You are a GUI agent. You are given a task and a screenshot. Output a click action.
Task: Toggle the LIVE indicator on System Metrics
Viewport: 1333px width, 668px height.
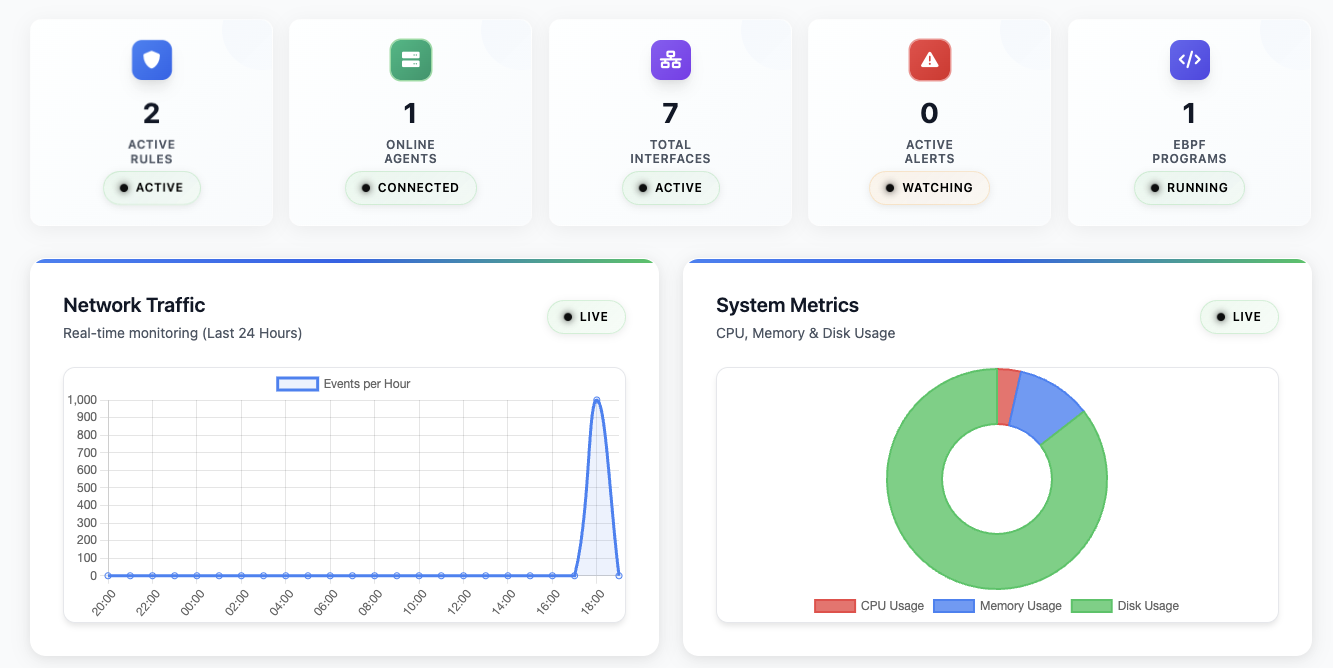point(1239,316)
